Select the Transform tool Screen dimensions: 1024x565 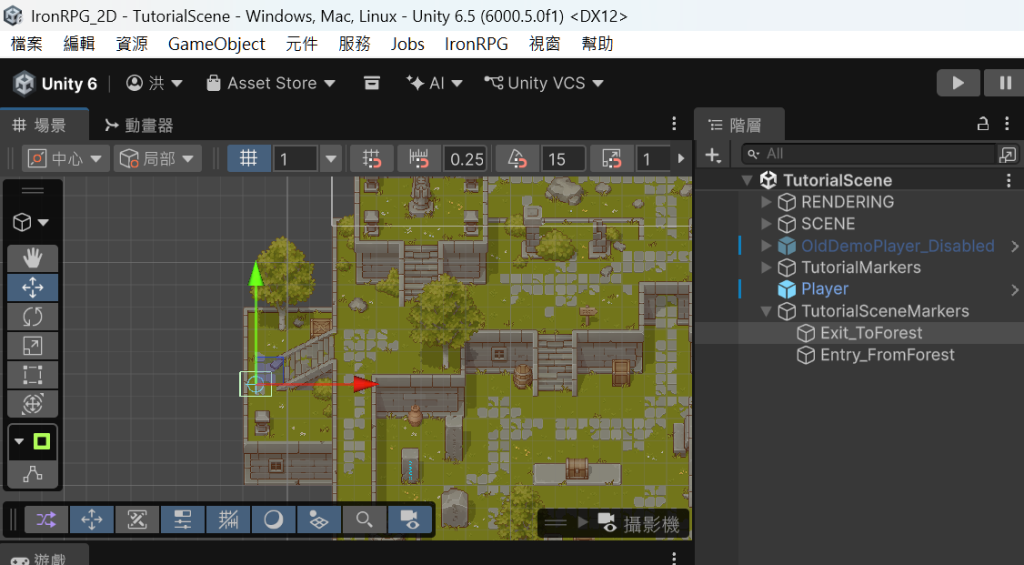[x=33, y=404]
